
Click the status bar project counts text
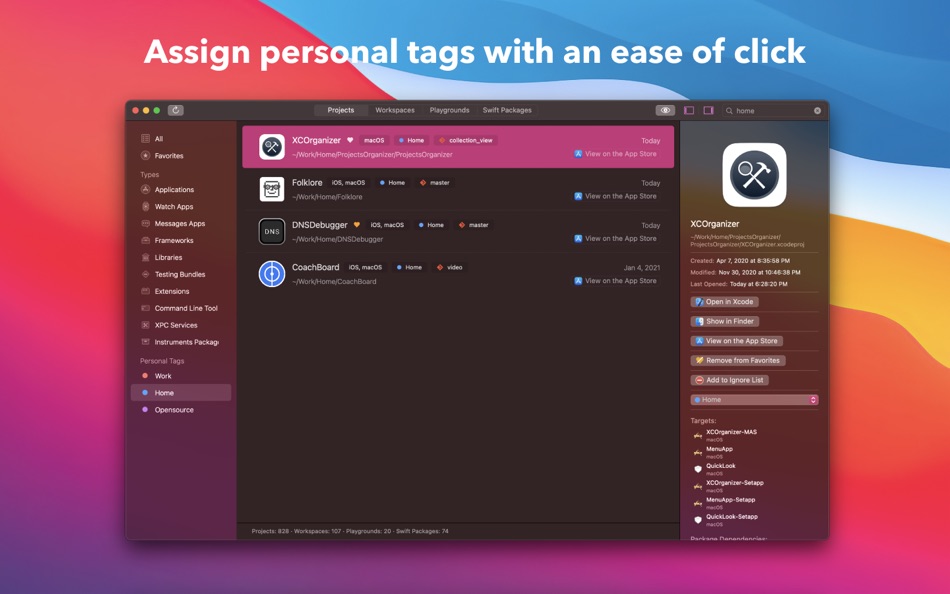(350, 532)
